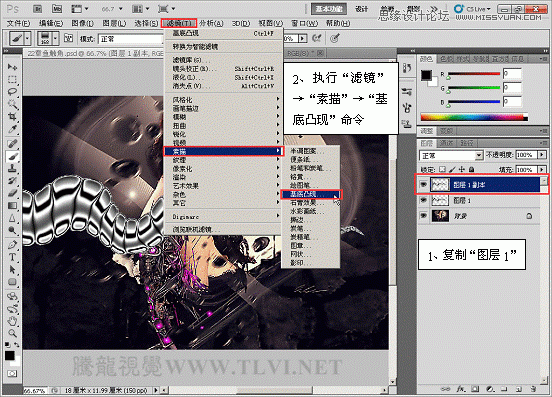The height and width of the screenshot is (397, 552).
Task: Select the Hand tool
Action: [x=12, y=321]
